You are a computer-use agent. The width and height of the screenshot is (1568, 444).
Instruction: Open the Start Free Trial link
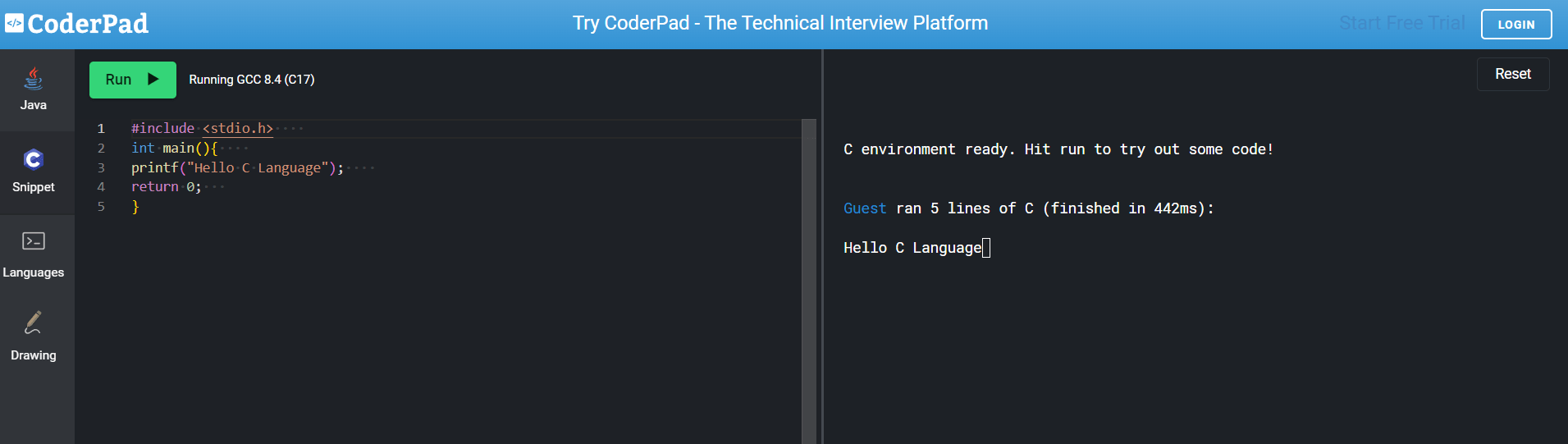tap(1401, 23)
